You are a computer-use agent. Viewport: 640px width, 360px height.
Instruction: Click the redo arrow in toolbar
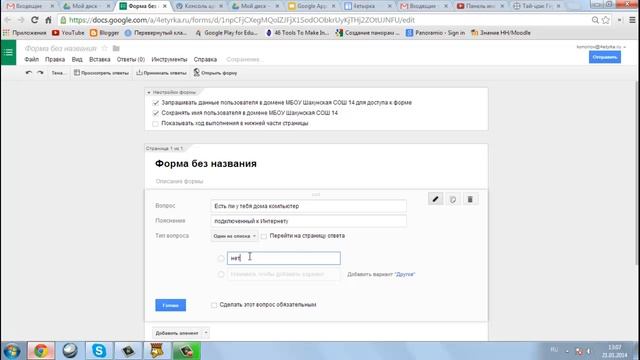pyautogui.click(x=40, y=73)
